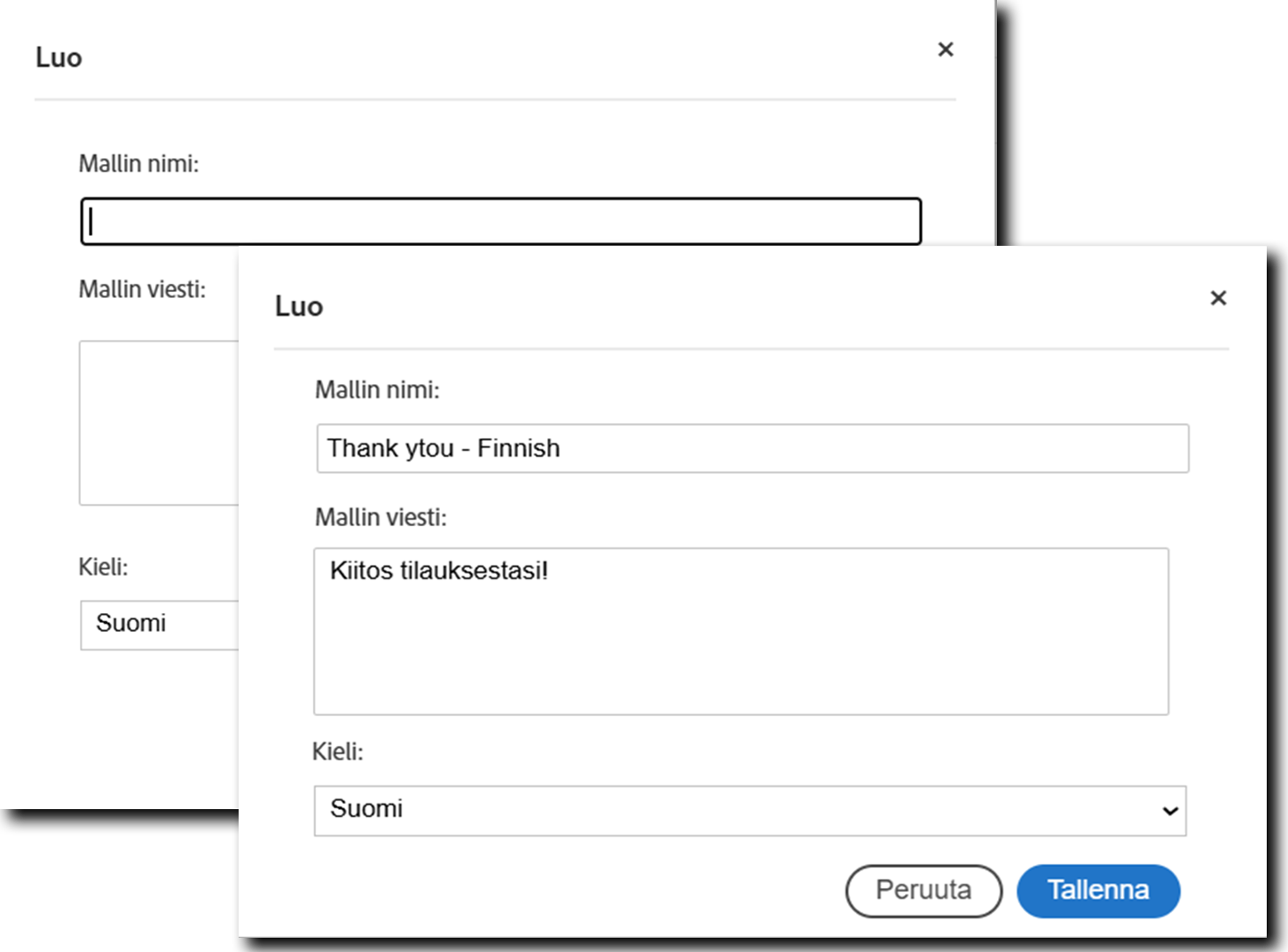Click the 'Kieli:' label in the front dialog
The width and height of the screenshot is (1288, 952).
pos(338,751)
